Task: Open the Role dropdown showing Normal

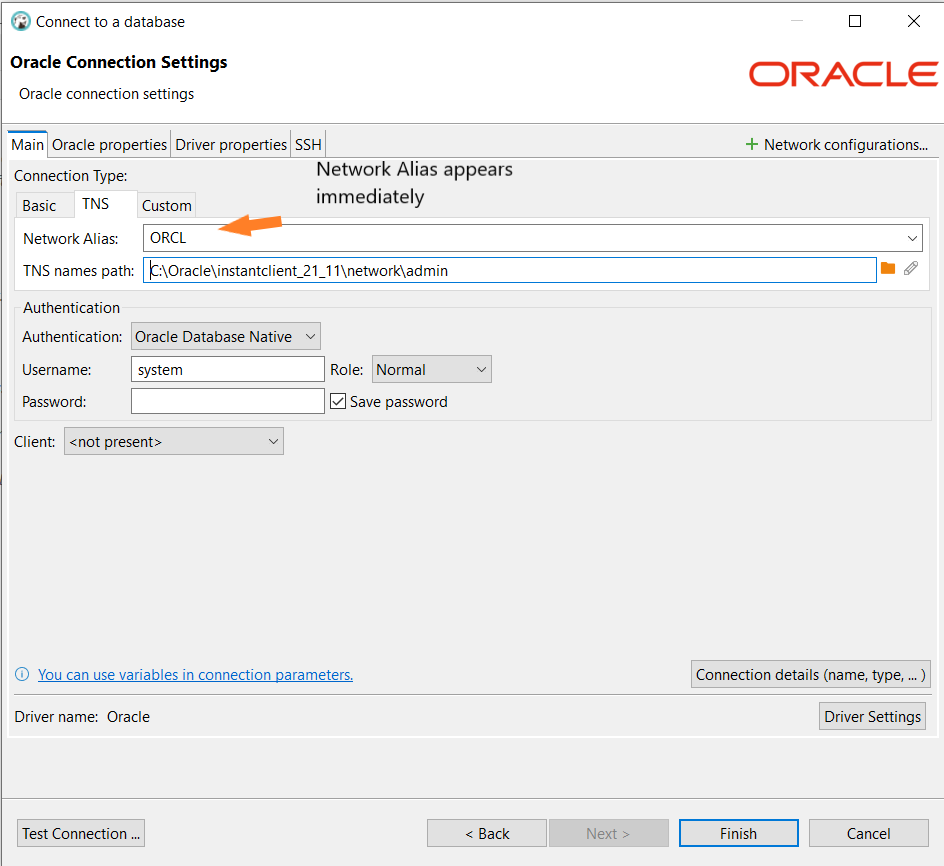Action: point(432,369)
